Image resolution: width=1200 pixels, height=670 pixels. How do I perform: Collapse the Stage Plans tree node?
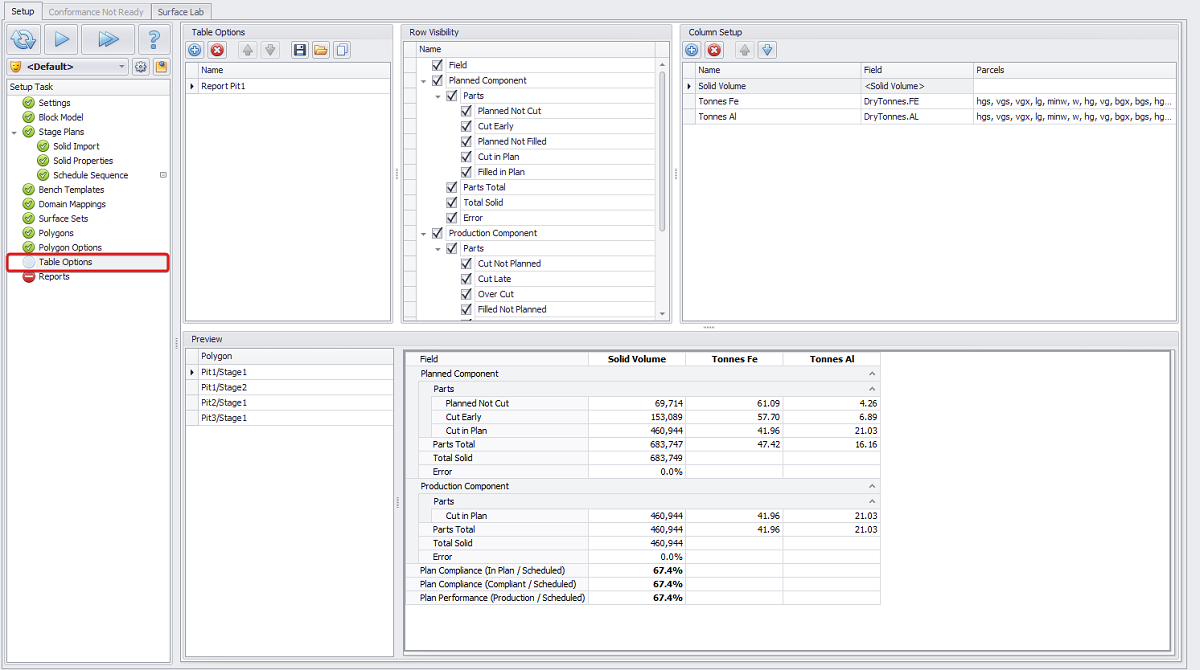(14, 132)
